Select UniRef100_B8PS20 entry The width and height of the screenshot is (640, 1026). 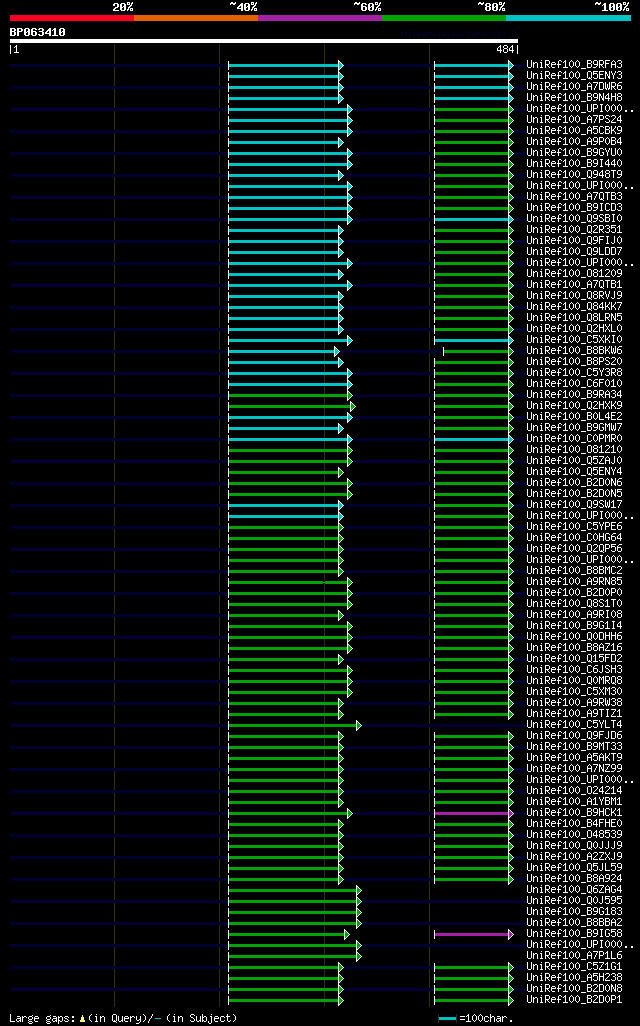click(x=575, y=361)
